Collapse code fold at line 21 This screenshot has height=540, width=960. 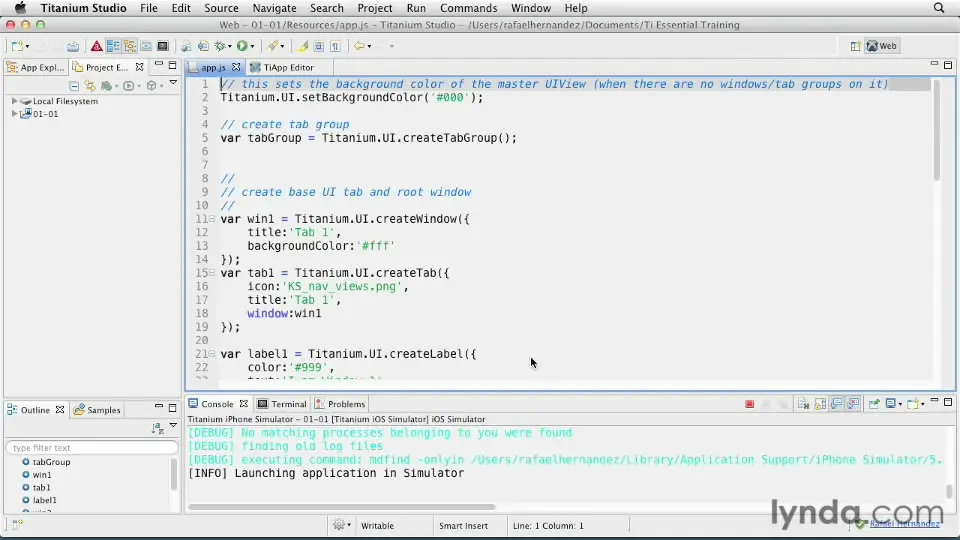pos(212,353)
